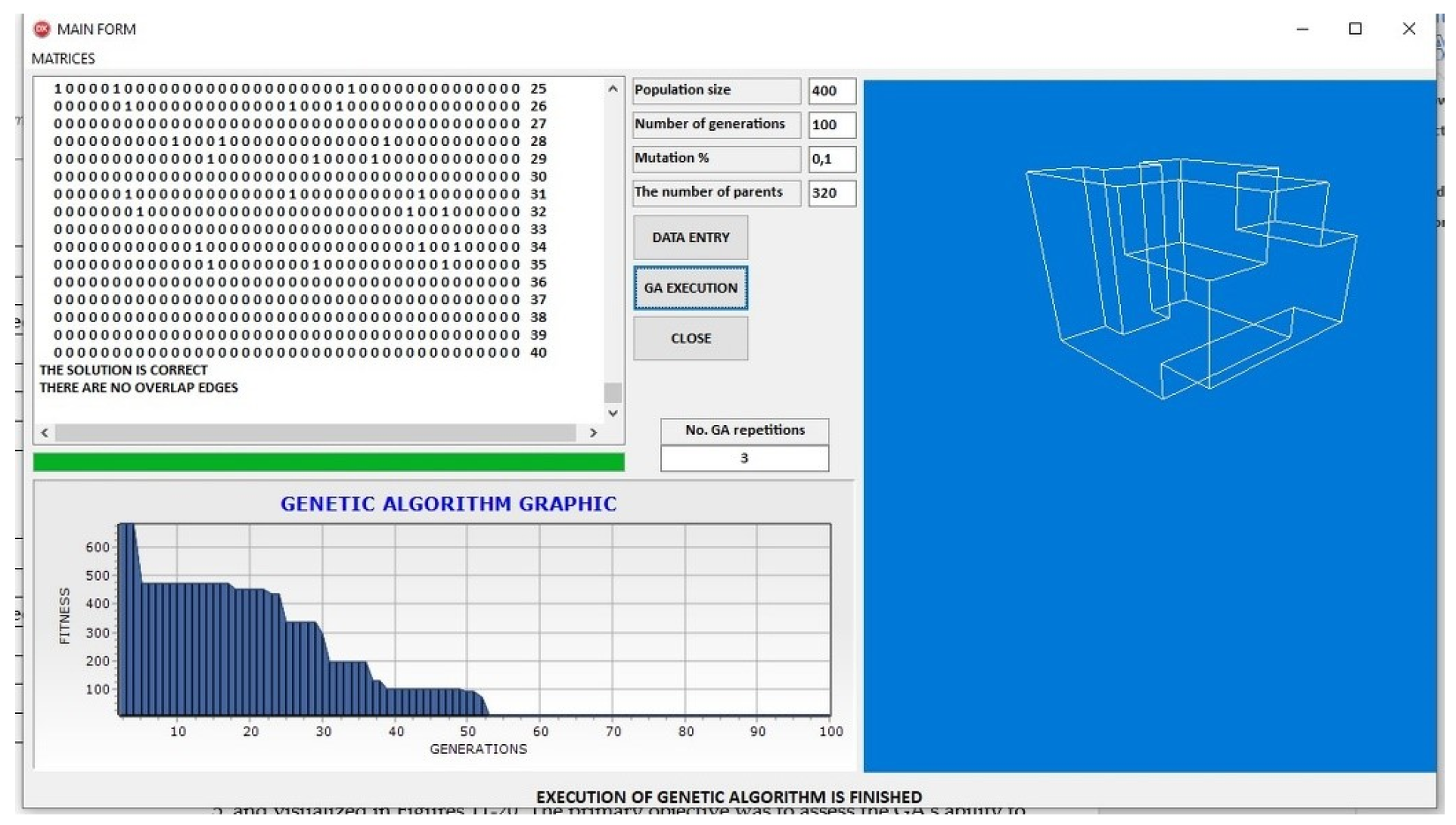Open the MATRICES menu
Image resolution: width=1456 pixels, height=825 pixels.
tap(63, 58)
